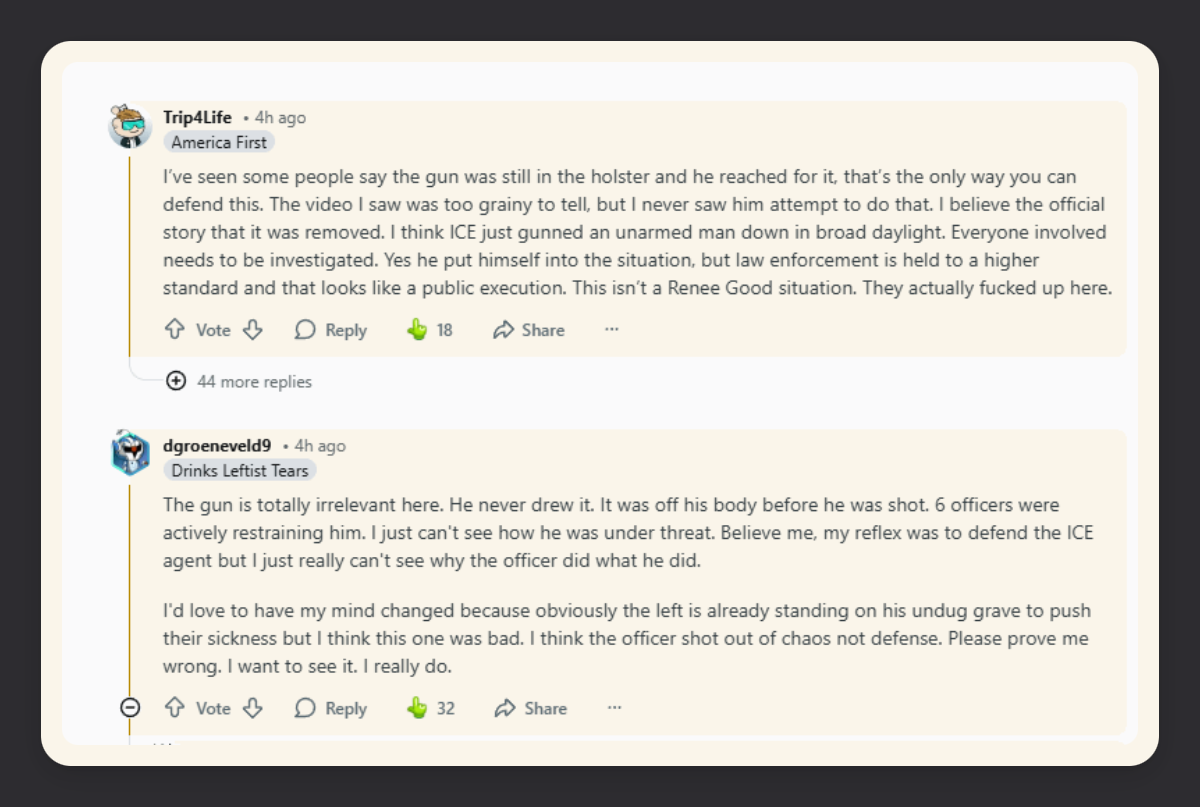
Task: Reply to dgroeneveld9's comment
Action: pyautogui.click(x=331, y=708)
